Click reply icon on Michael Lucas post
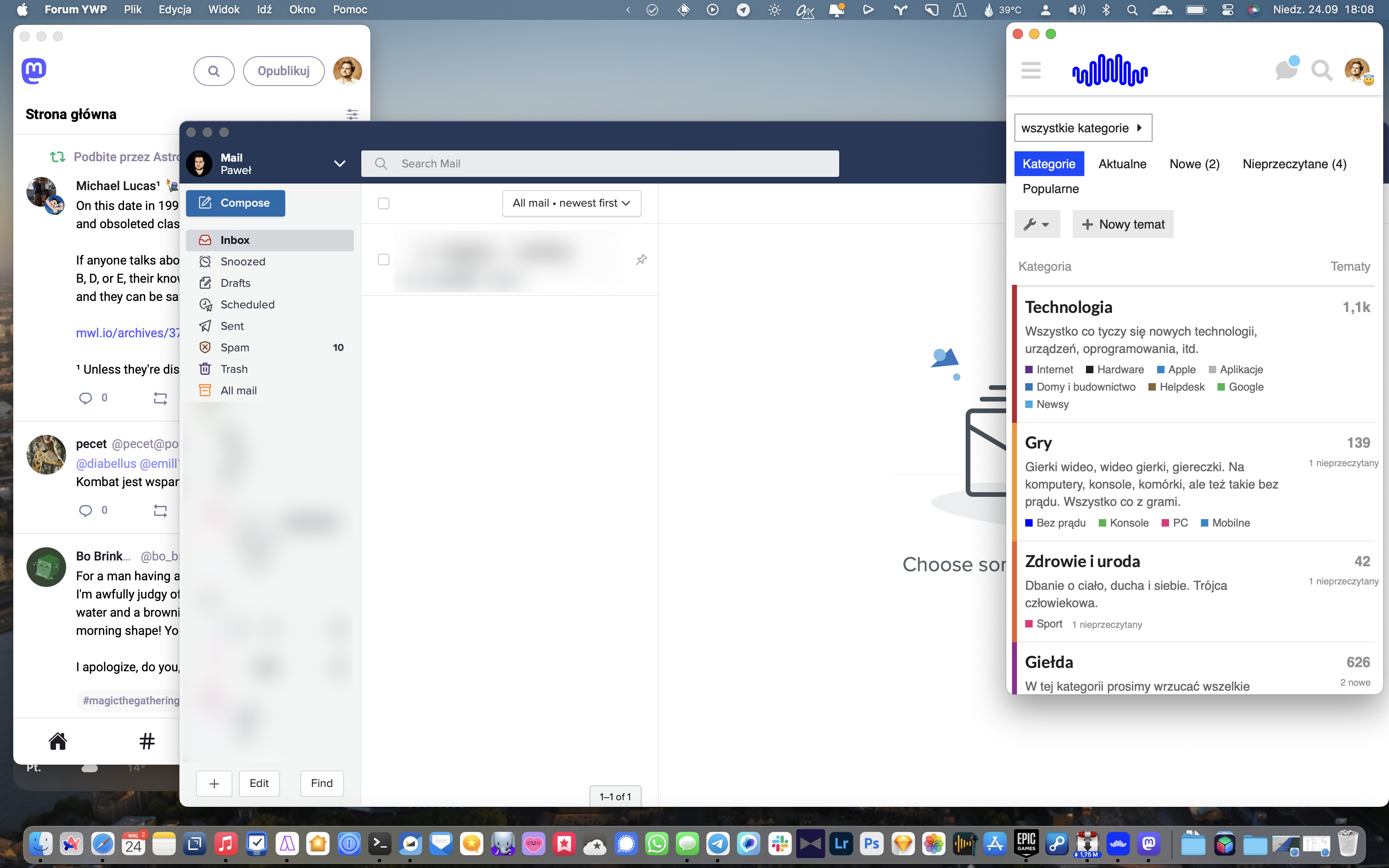1389x868 pixels. (86, 398)
